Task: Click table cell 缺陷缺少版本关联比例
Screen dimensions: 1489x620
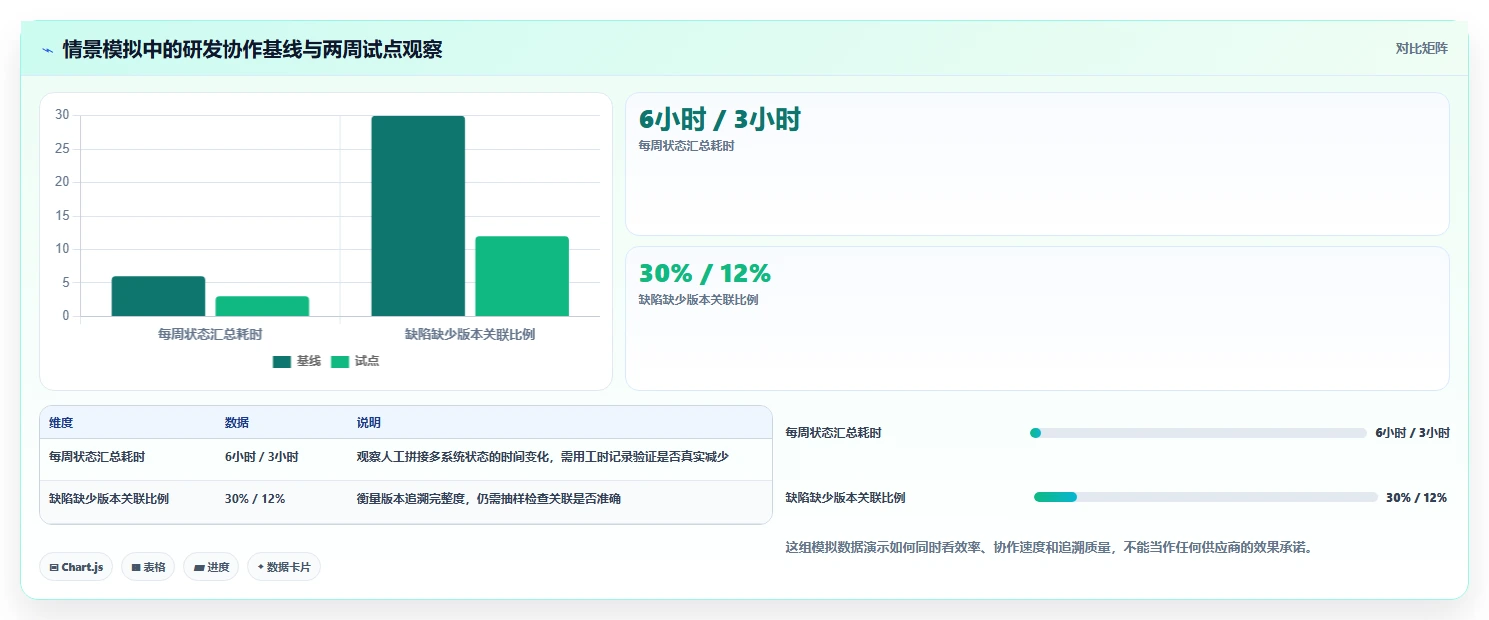Action: click(x=109, y=498)
